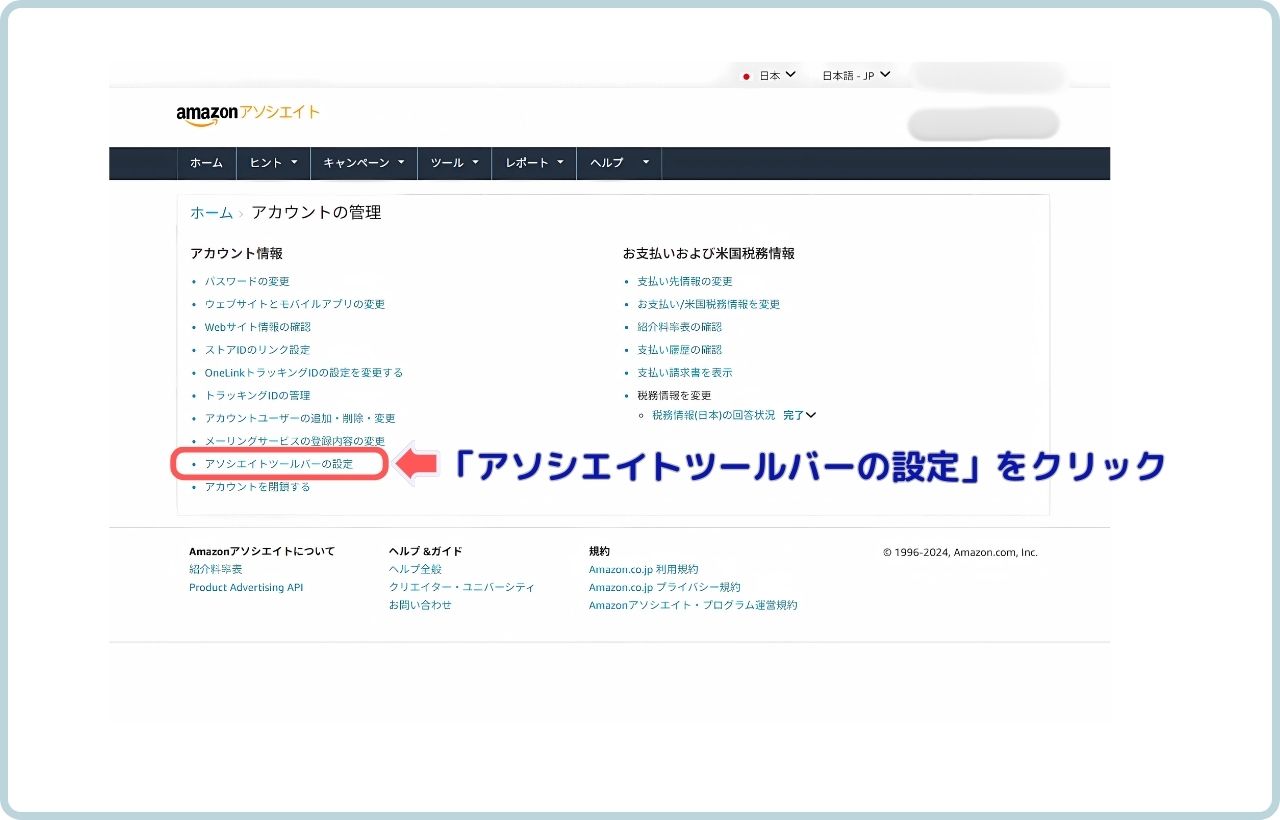Screen dimensions: 1280x820
Task: Click the アカウント情報 section heading
Action: click(236, 254)
